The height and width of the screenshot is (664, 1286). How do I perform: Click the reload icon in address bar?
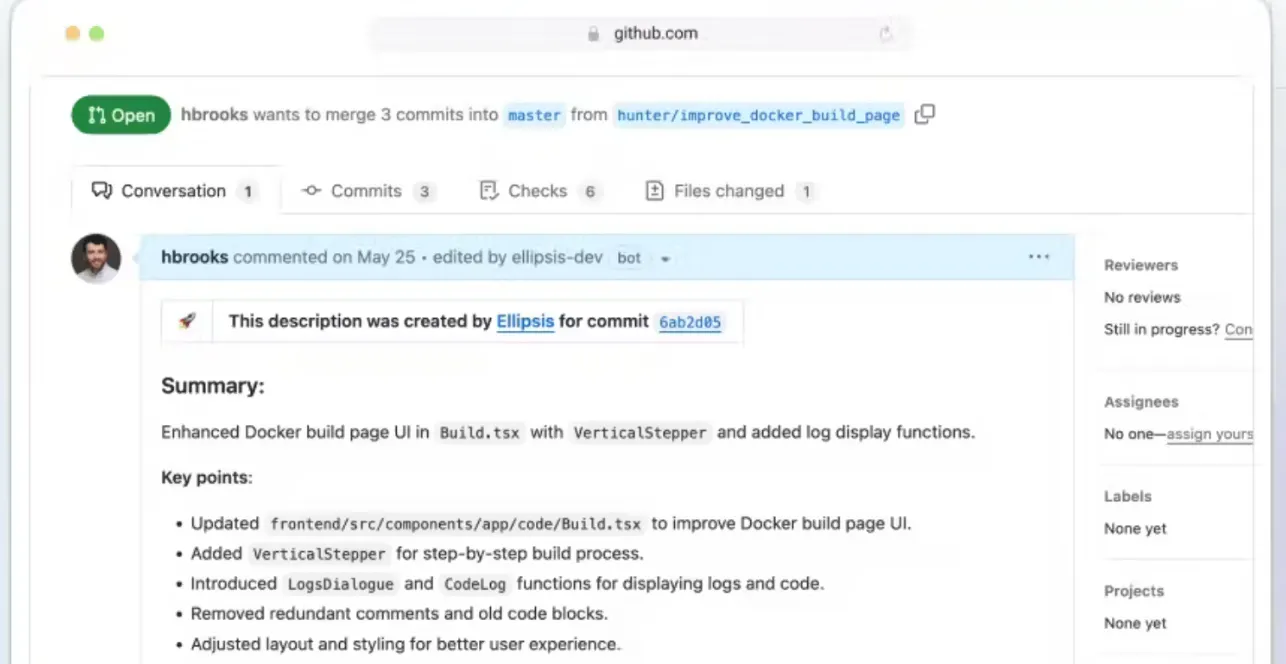(886, 34)
